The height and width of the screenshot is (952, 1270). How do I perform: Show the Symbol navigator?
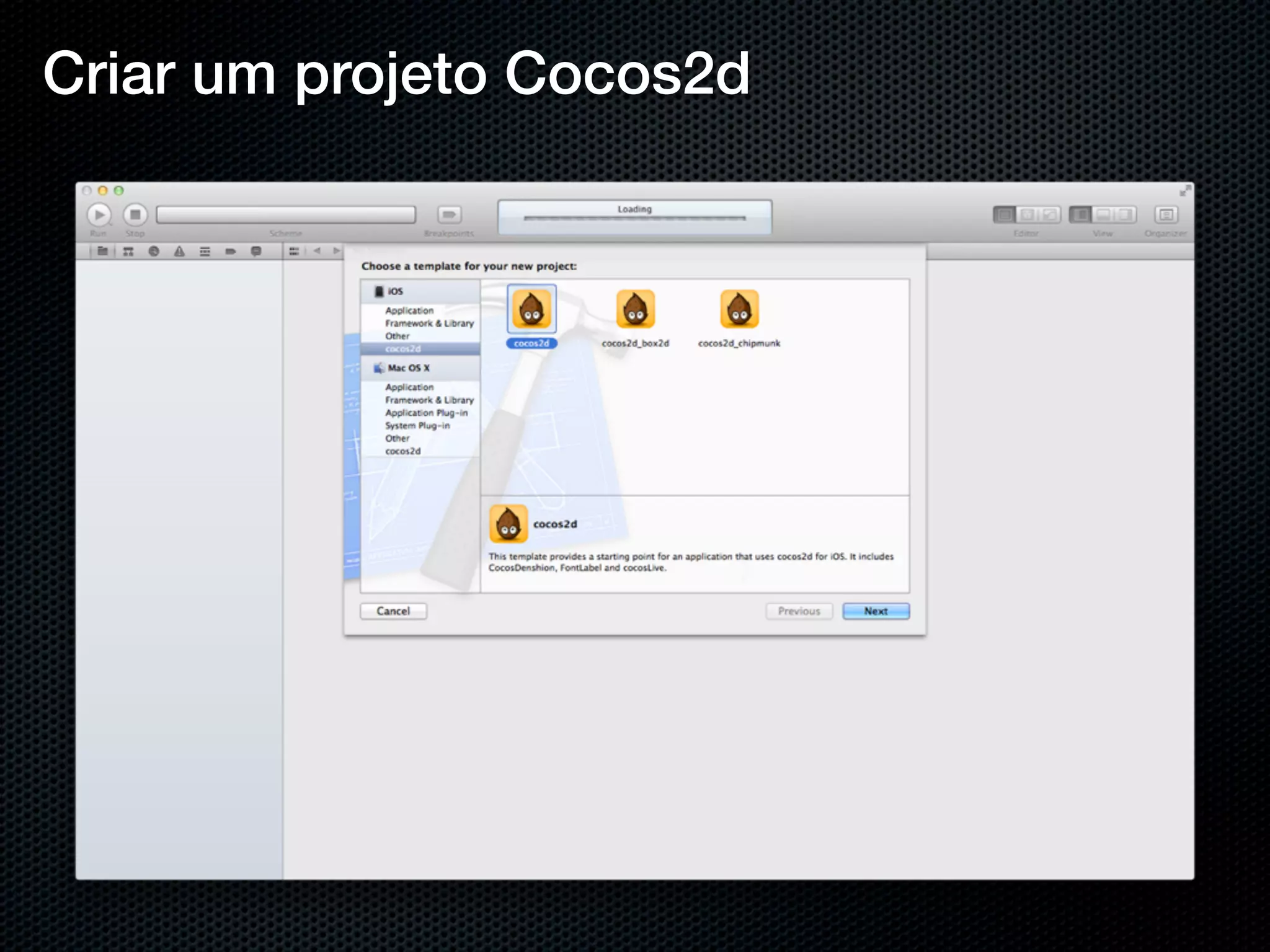pos(128,251)
